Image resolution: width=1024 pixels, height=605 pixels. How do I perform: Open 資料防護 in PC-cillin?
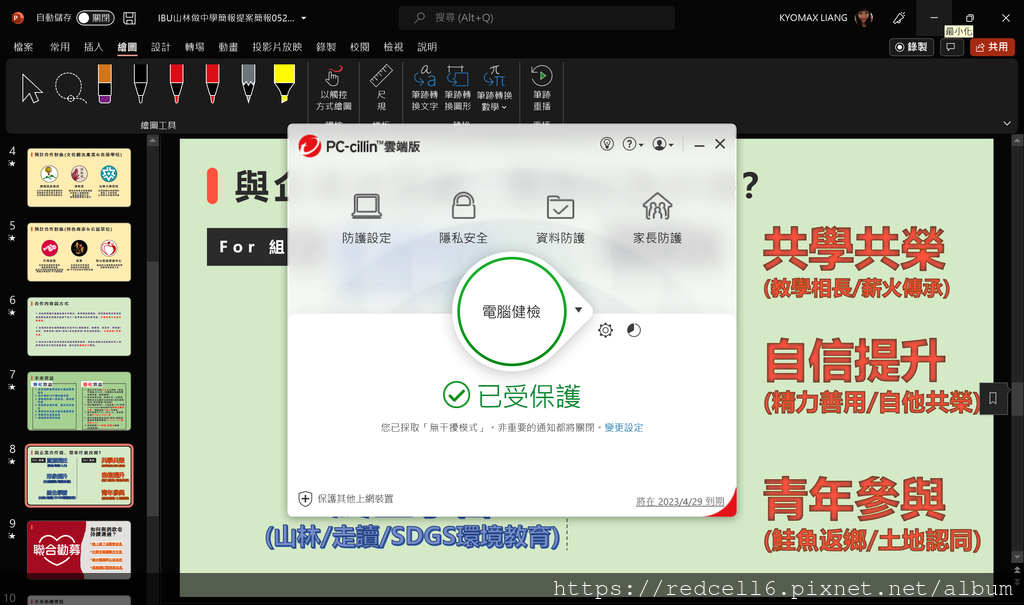coord(560,218)
